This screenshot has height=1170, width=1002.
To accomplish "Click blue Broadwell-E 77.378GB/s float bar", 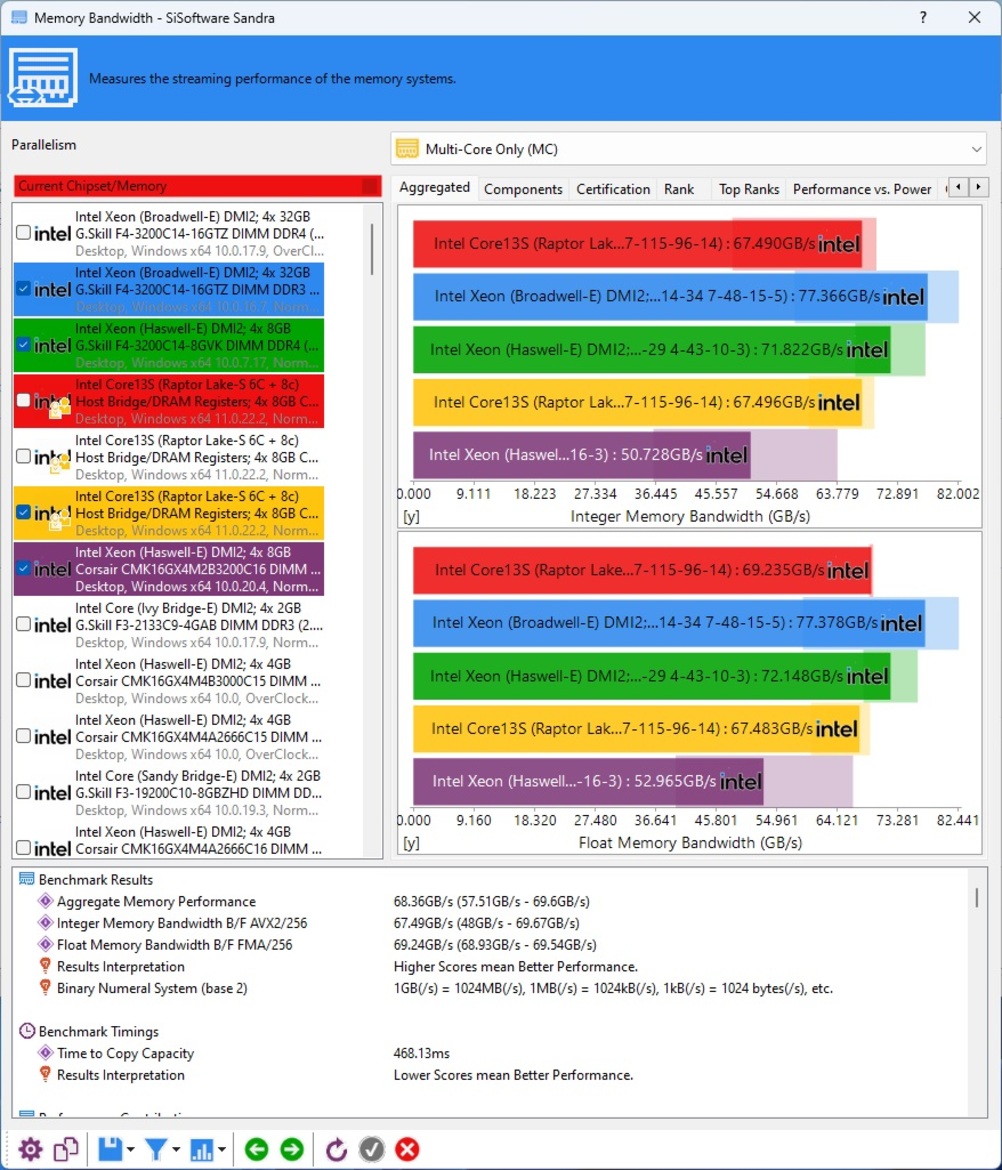I will click(x=668, y=622).
